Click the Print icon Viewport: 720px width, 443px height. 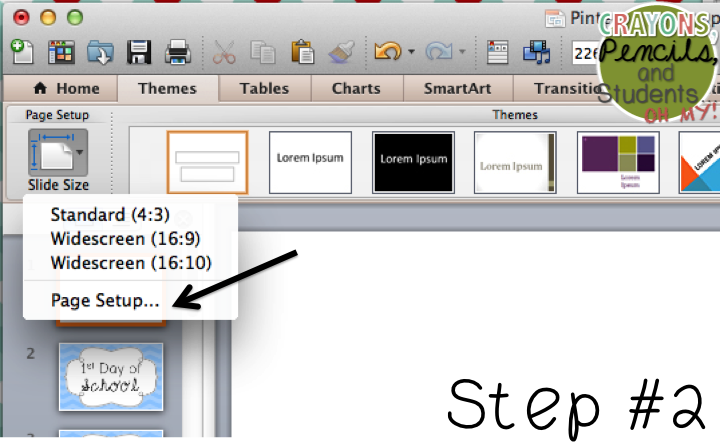pyautogui.click(x=177, y=50)
